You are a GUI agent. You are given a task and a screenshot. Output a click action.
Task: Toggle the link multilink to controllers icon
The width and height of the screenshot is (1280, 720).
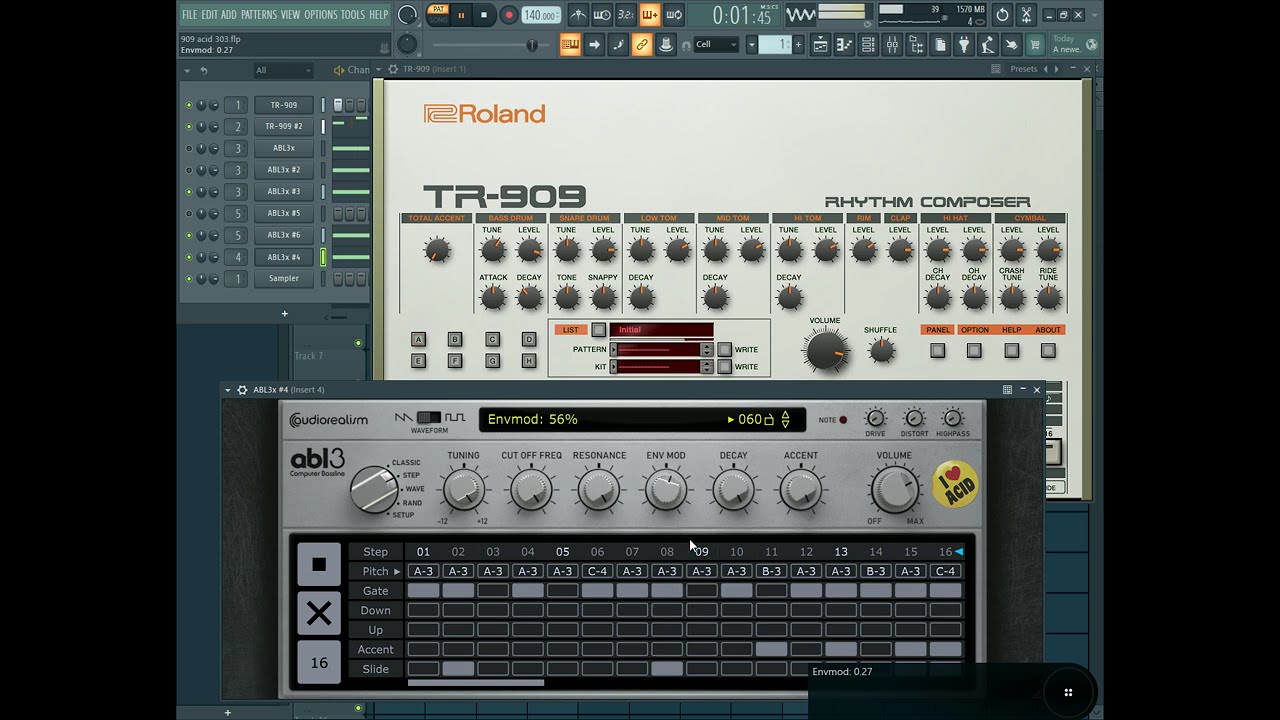642,44
